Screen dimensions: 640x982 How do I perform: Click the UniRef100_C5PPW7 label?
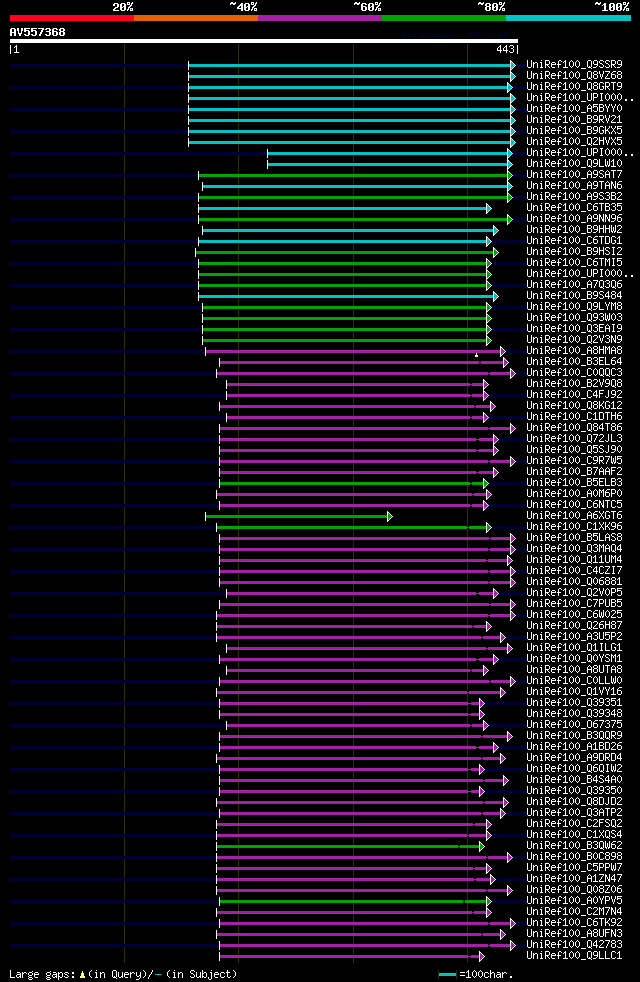[x=574, y=868]
